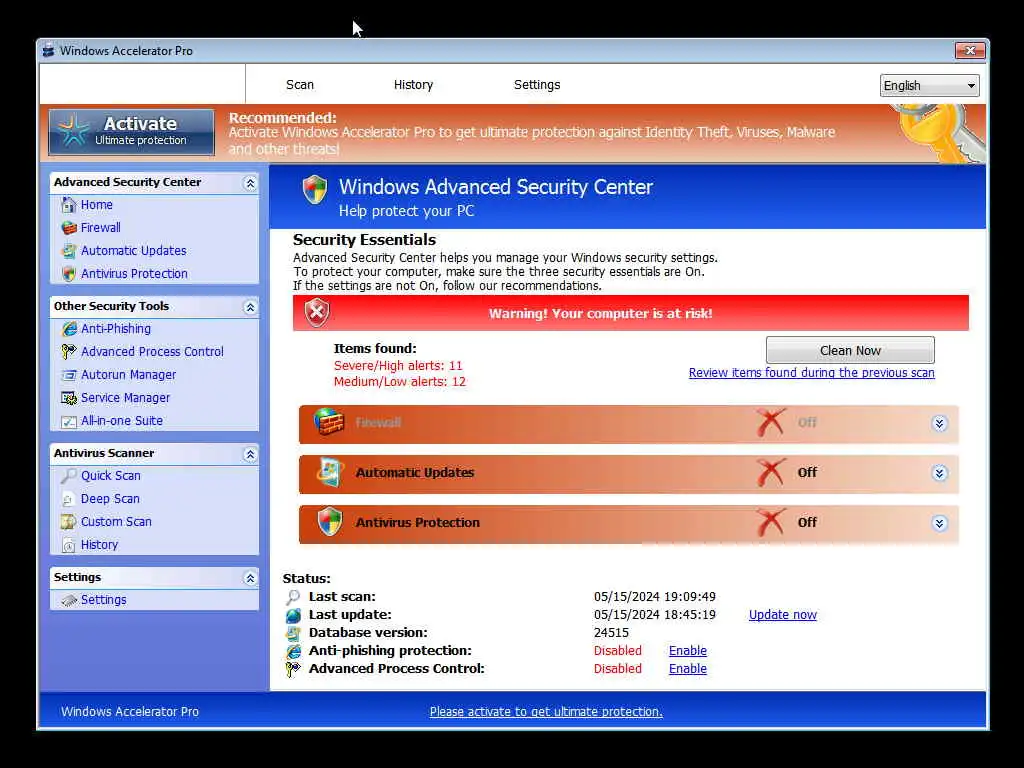Click the Automatic Updates panel icon
This screenshot has height=768, width=1024.
330,472
